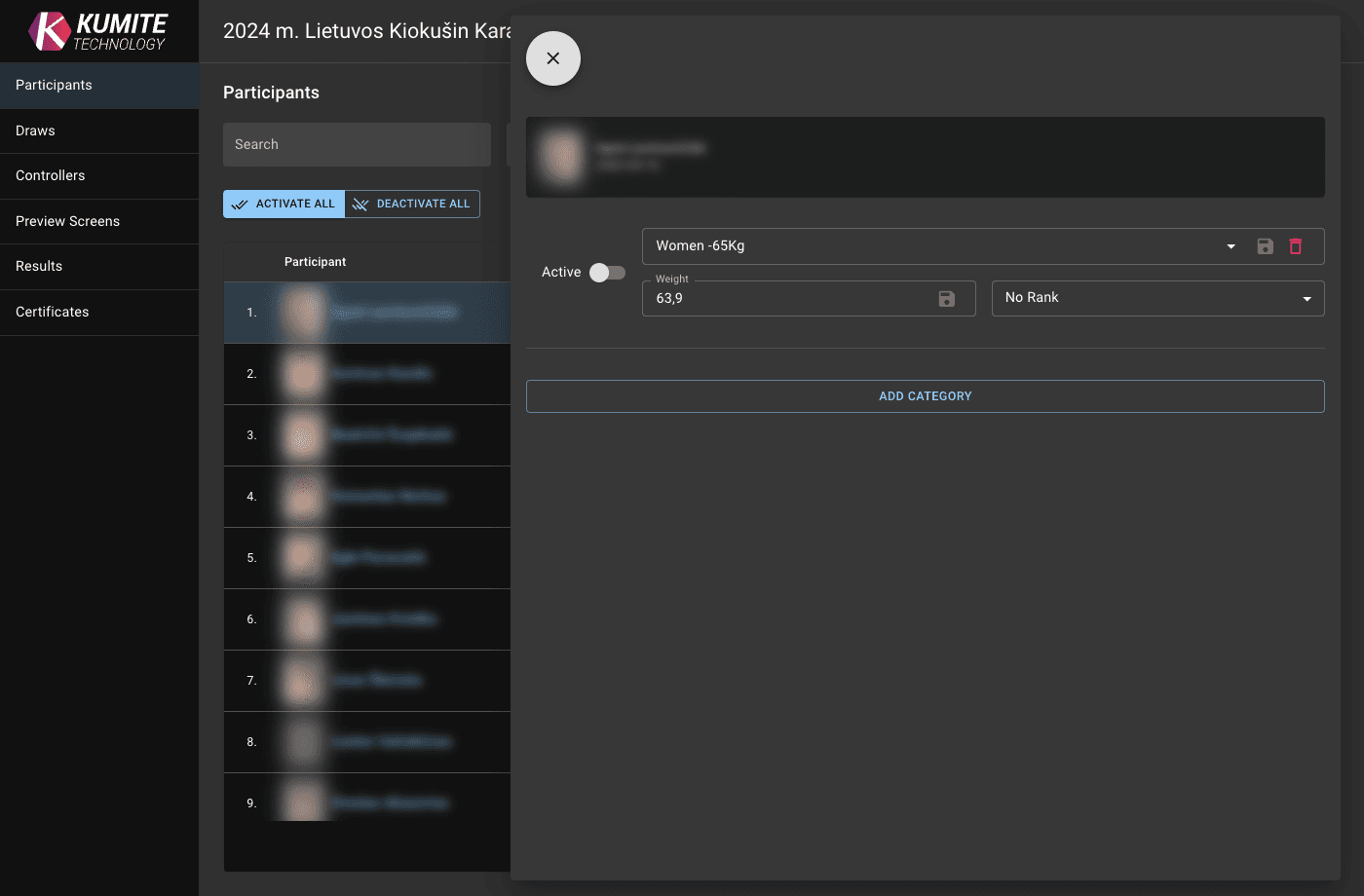
Task: Open the Results page
Action: point(39,266)
